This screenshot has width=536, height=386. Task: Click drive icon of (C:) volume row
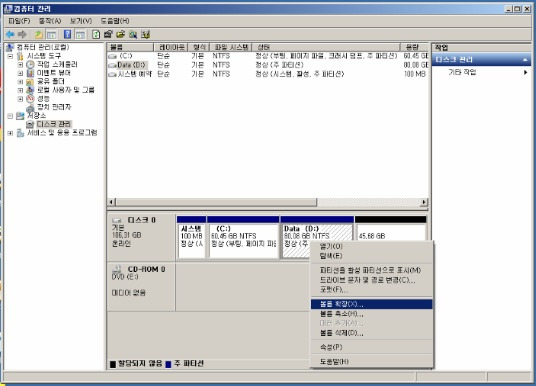112,56
